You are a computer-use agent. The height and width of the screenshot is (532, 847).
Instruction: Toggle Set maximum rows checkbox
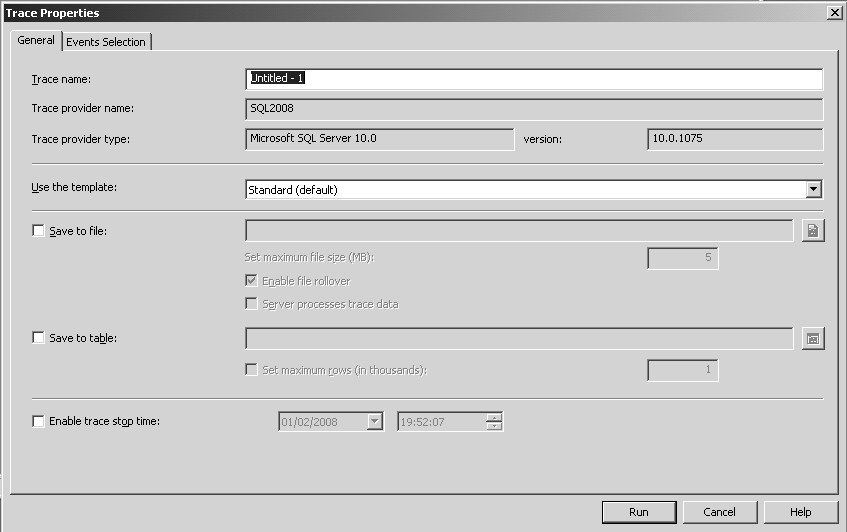[251, 369]
